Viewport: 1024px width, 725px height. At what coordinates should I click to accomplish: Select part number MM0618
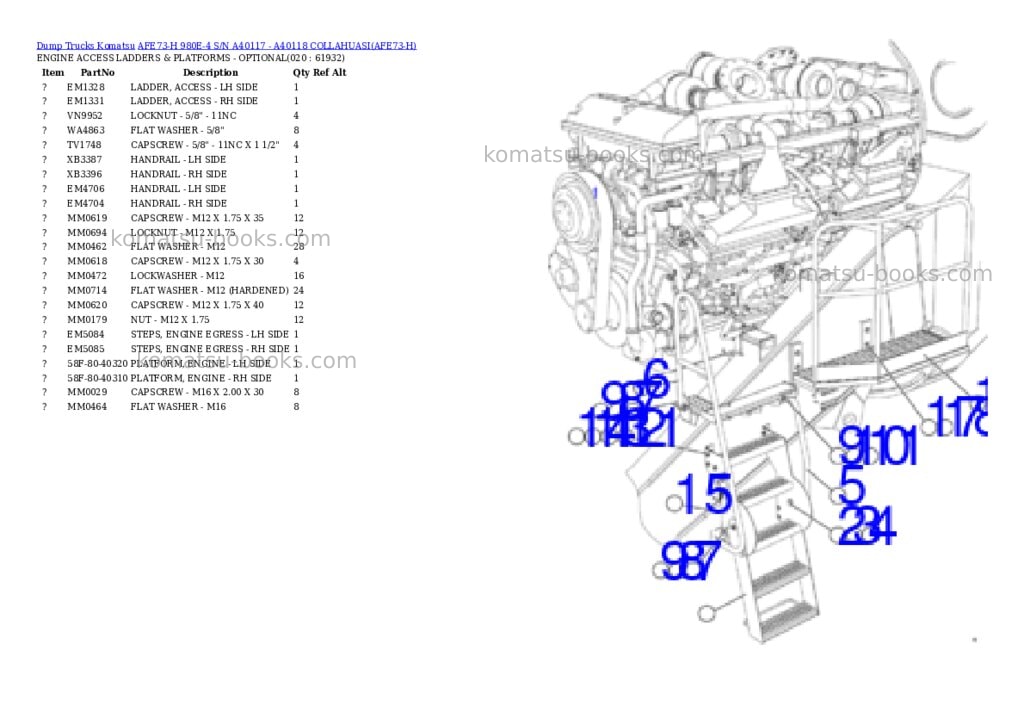click(87, 261)
